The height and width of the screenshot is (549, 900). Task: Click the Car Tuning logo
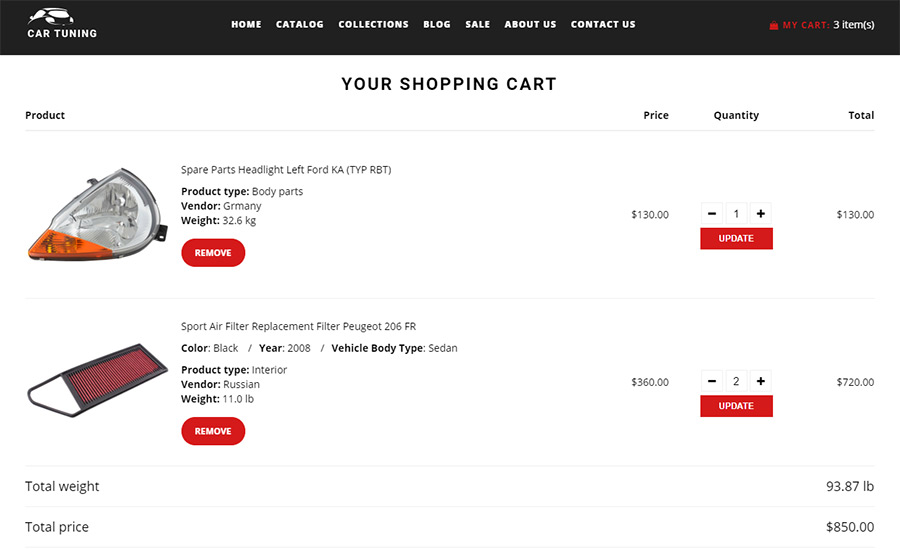pyautogui.click(x=62, y=24)
